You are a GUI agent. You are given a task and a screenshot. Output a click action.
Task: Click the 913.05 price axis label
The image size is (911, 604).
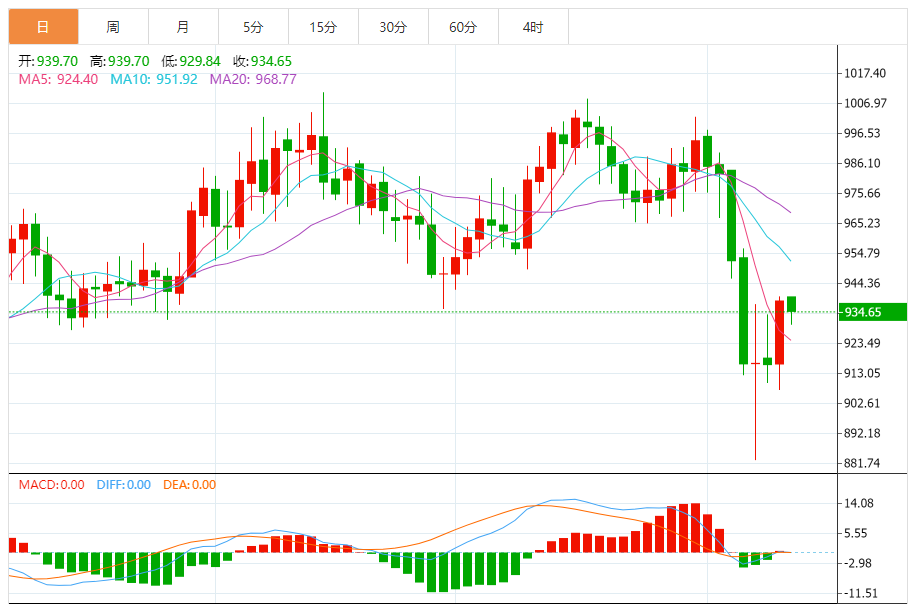click(862, 373)
